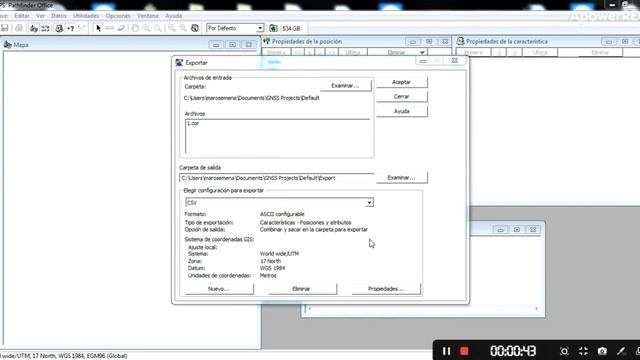
Task: Click Eliminar in característica properties panel
Action: tap(600, 53)
